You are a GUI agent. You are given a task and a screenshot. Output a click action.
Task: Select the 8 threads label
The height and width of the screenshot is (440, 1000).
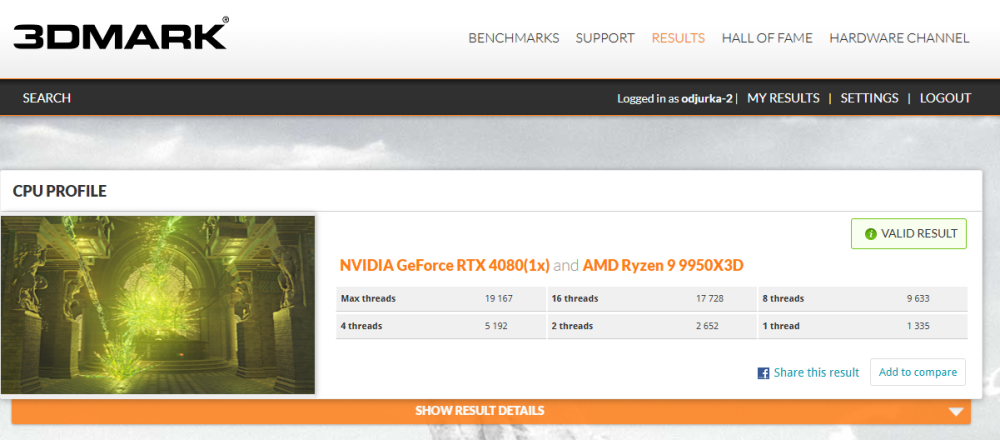pos(783,298)
